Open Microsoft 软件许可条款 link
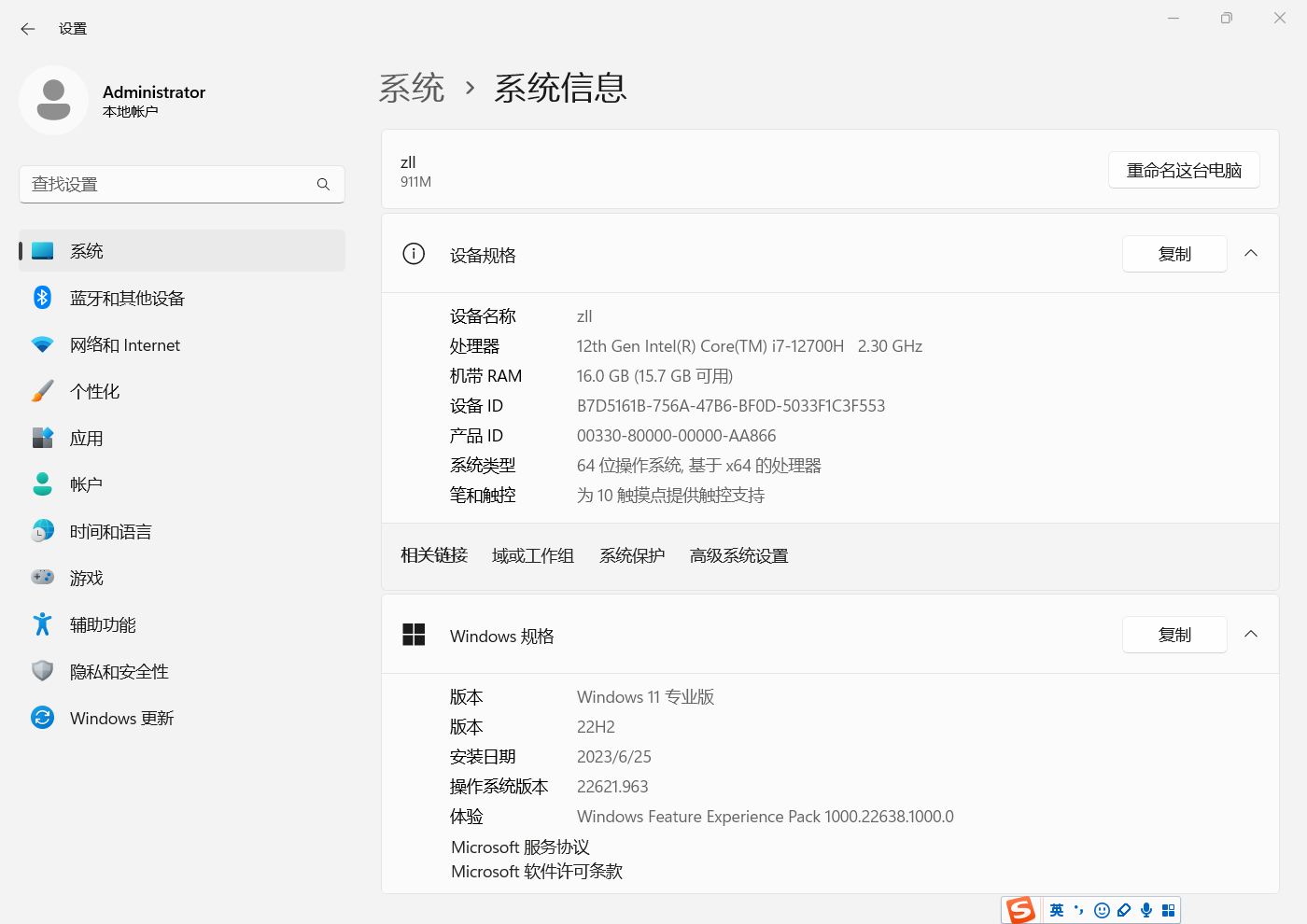 pyautogui.click(x=537, y=872)
